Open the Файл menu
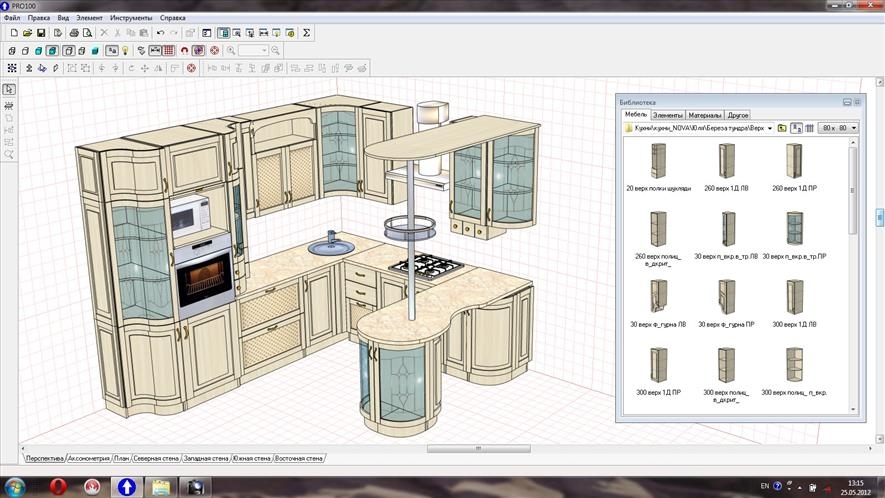 pyautogui.click(x=12, y=18)
